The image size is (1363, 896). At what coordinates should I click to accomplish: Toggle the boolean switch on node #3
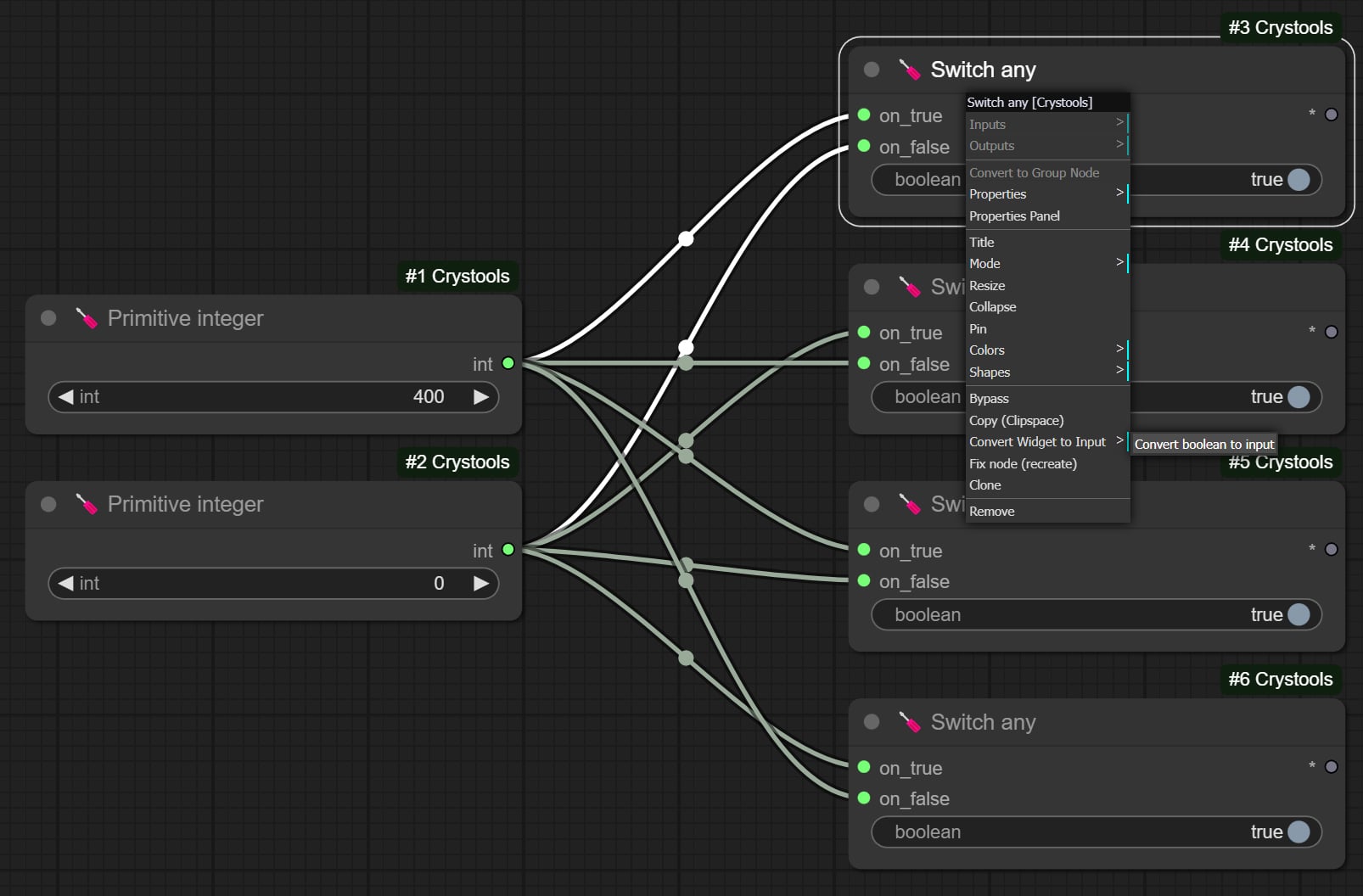tap(1298, 180)
